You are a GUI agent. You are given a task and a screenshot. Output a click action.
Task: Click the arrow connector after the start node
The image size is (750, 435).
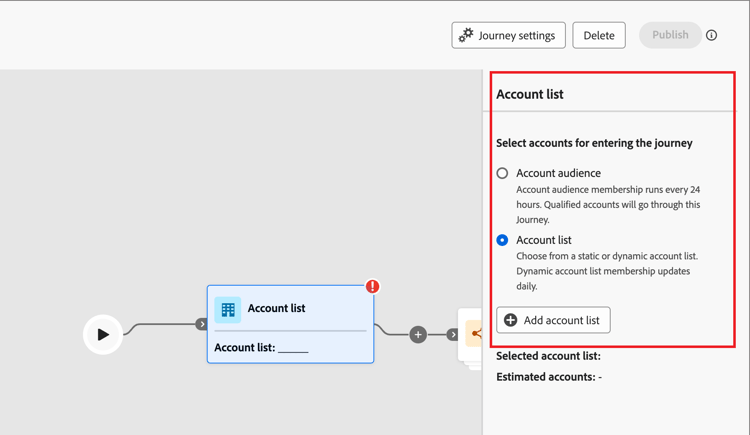tap(202, 324)
